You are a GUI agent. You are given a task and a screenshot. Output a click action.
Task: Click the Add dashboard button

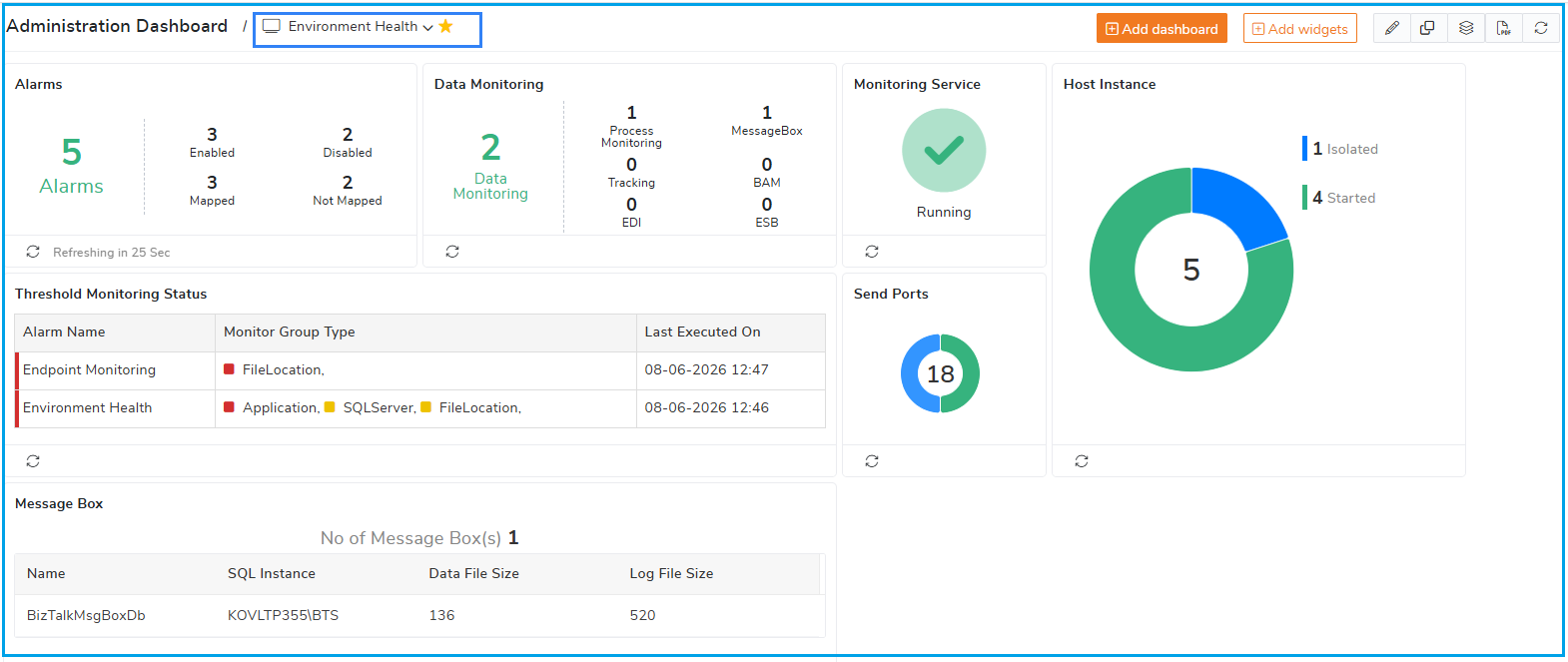[x=1162, y=28]
